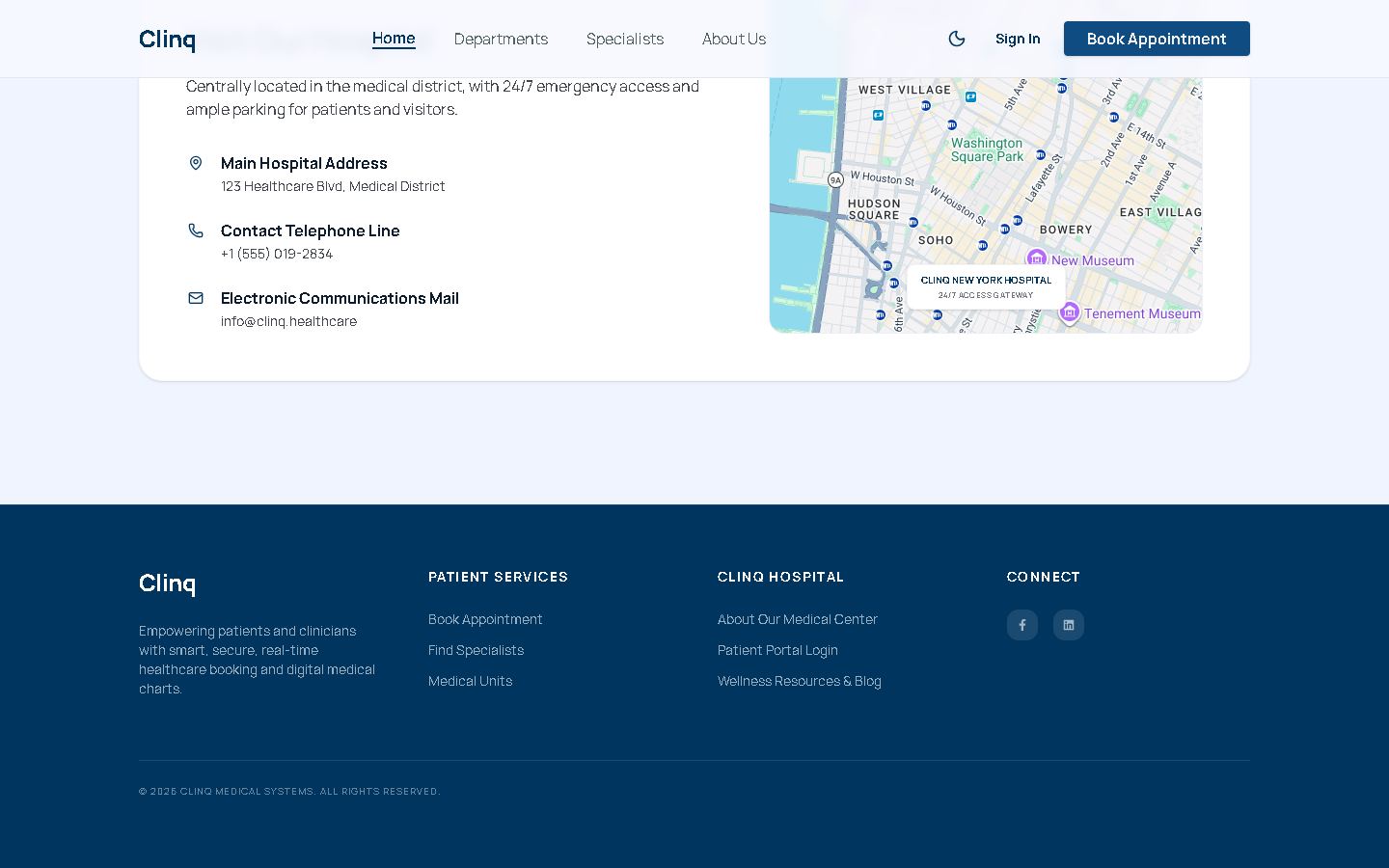Click the Tenement Museum marker on the map
This screenshot has width=1389, height=868.
(x=1069, y=312)
